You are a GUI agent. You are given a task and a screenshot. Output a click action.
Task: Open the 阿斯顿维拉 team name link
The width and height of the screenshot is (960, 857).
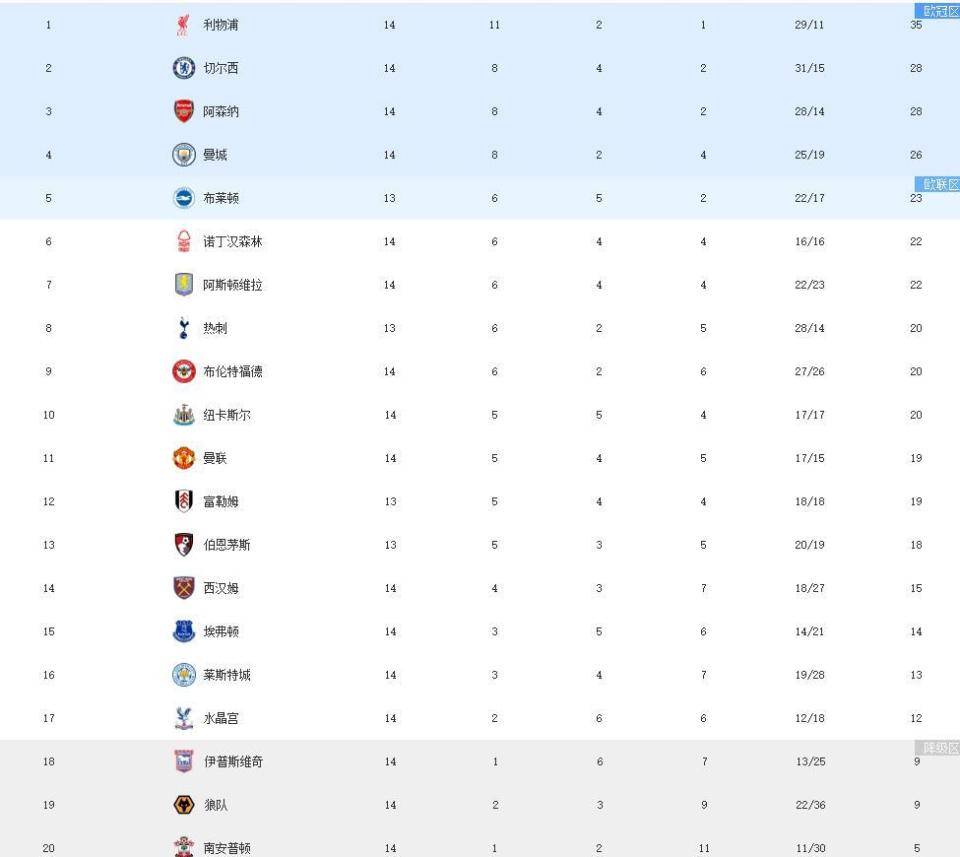[233, 285]
